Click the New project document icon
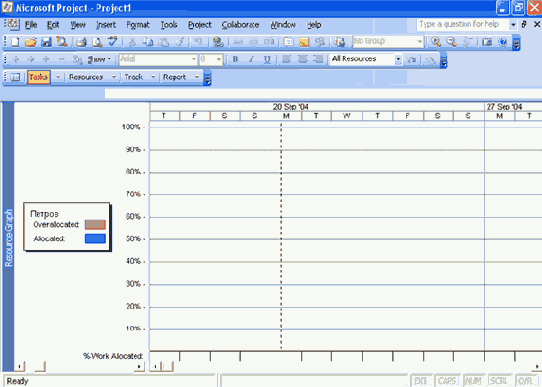Viewport: 542px width, 387px height. click(x=15, y=42)
